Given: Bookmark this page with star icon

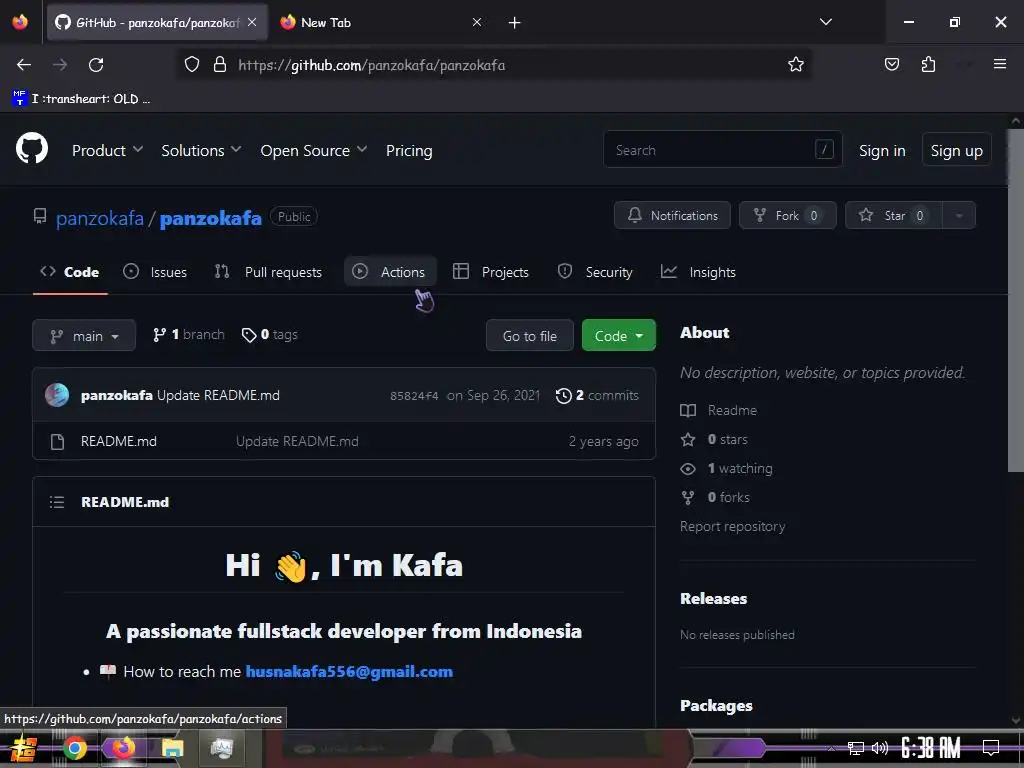Looking at the screenshot, I should click(x=795, y=65).
